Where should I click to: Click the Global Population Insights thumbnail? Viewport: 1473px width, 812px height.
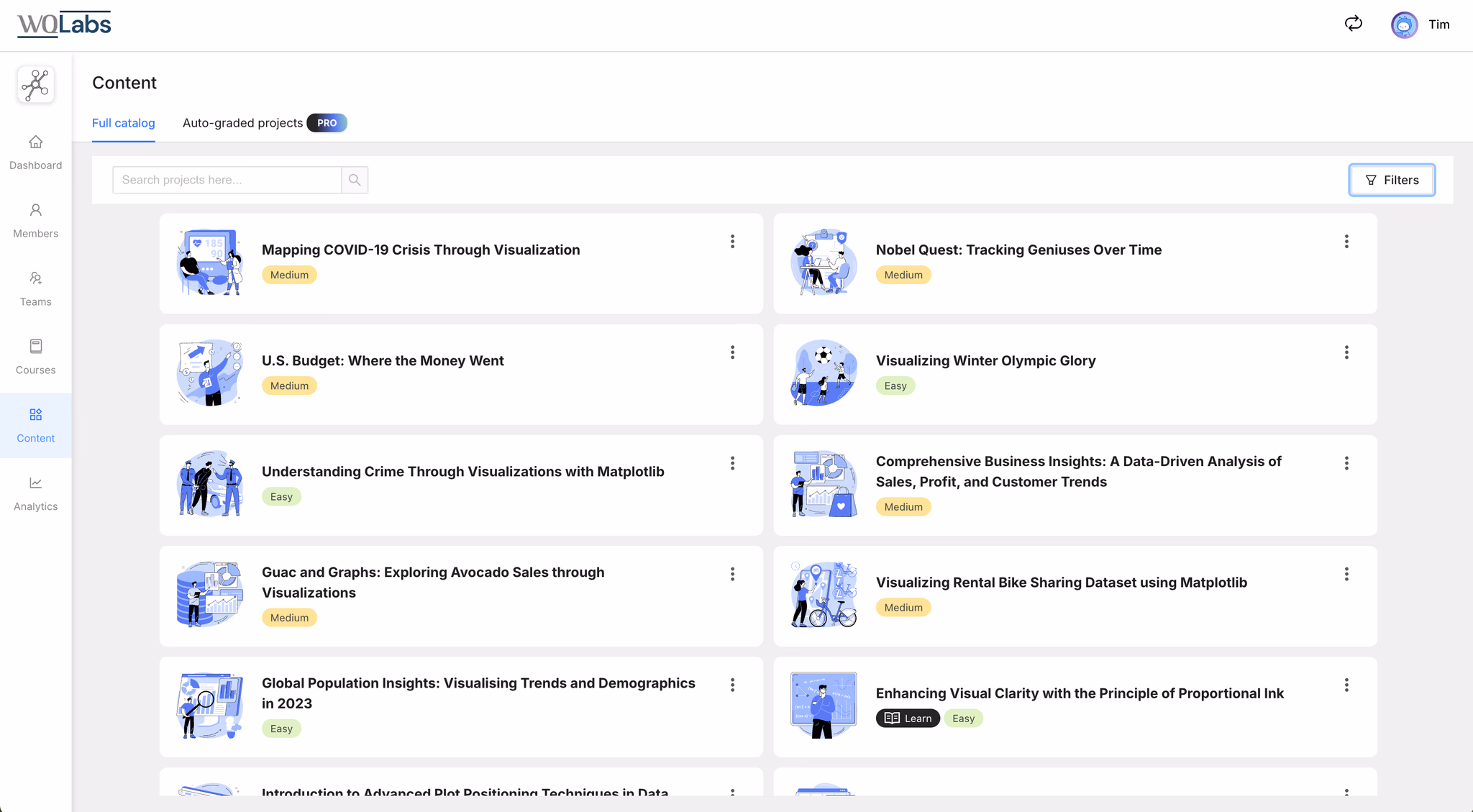point(210,706)
